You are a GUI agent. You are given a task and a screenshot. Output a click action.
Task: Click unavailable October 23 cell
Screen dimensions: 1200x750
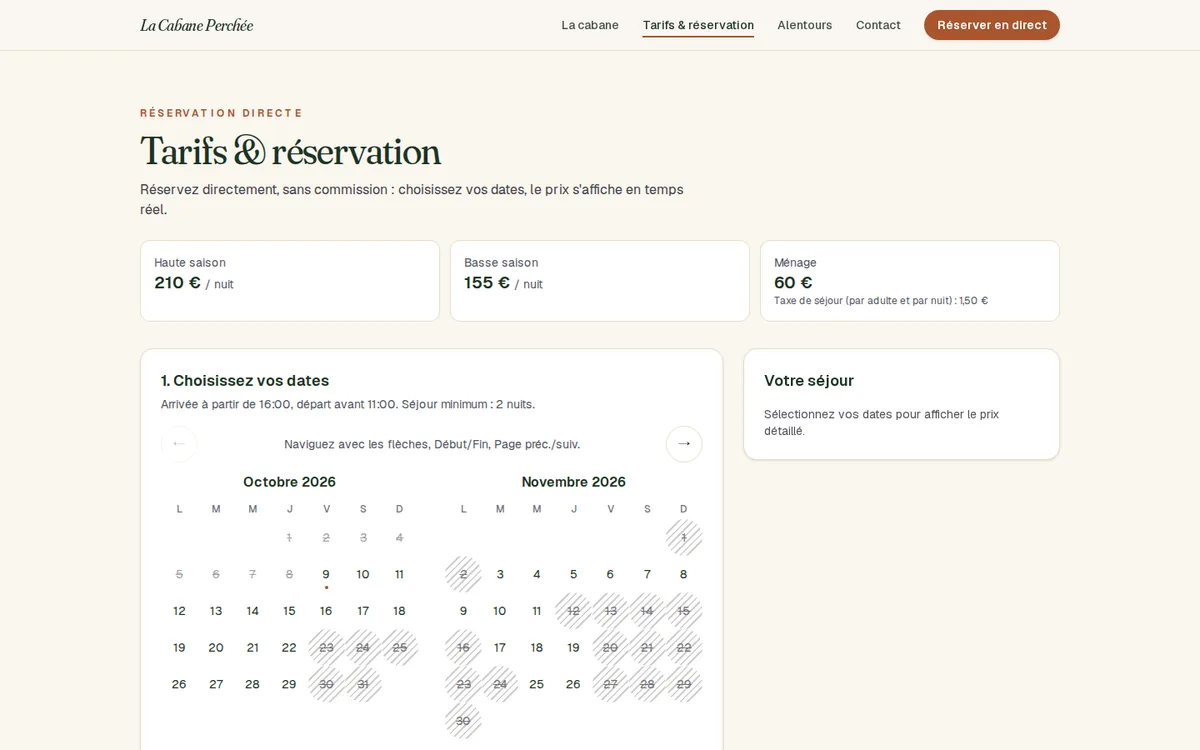(326, 648)
